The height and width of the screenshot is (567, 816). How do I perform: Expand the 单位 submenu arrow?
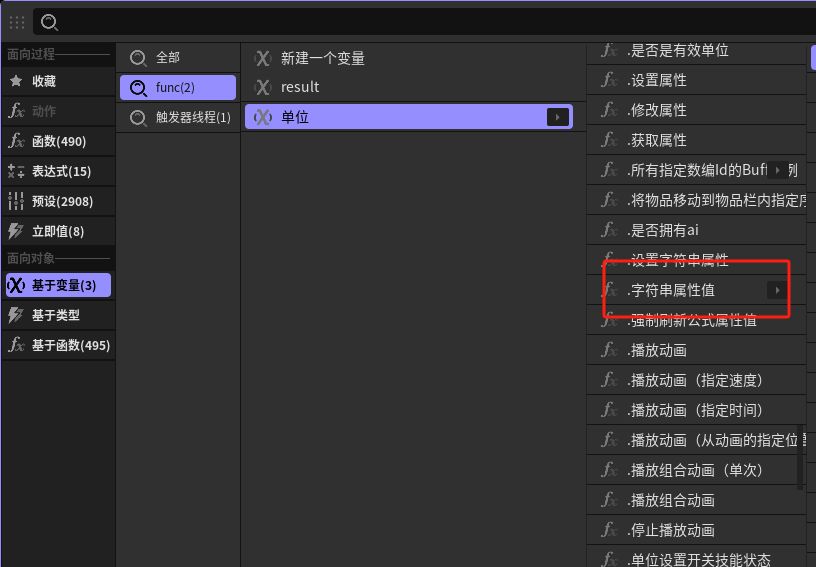557,117
